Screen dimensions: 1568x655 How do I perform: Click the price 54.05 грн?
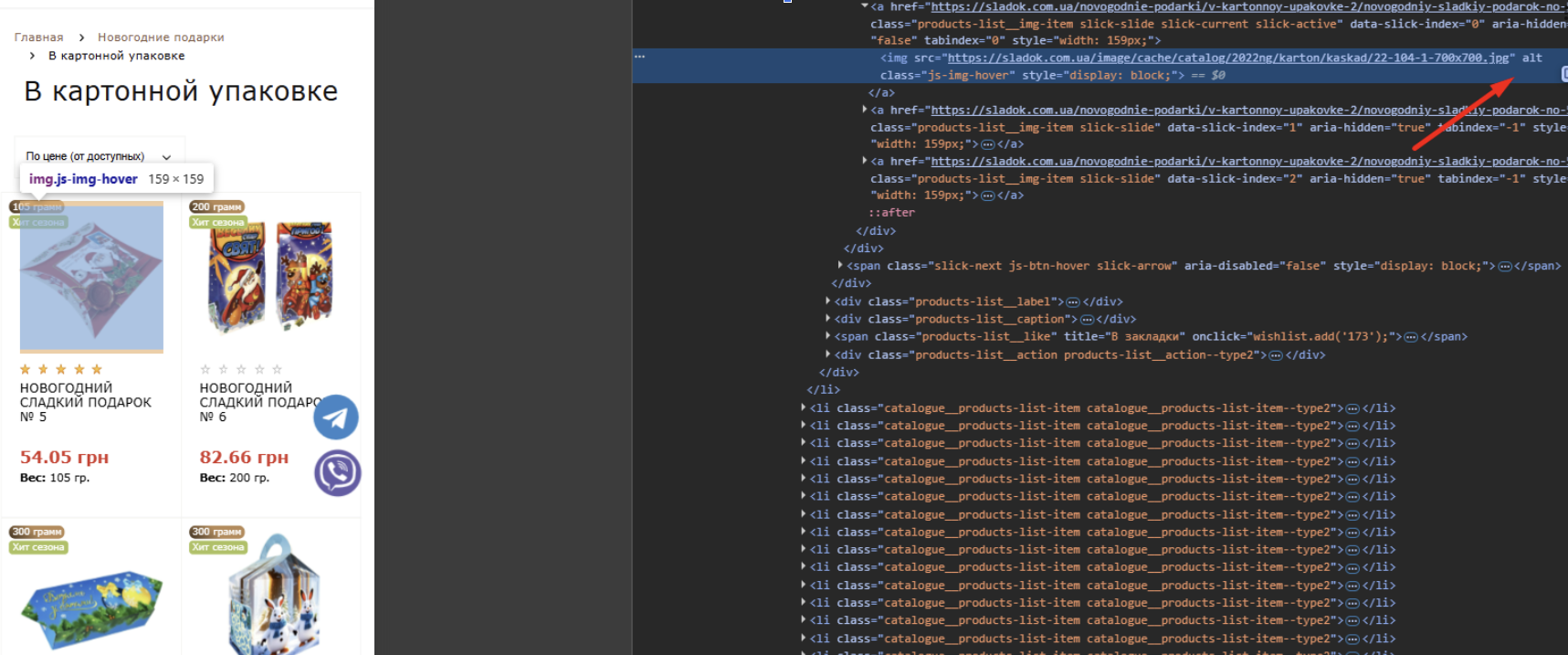click(64, 457)
